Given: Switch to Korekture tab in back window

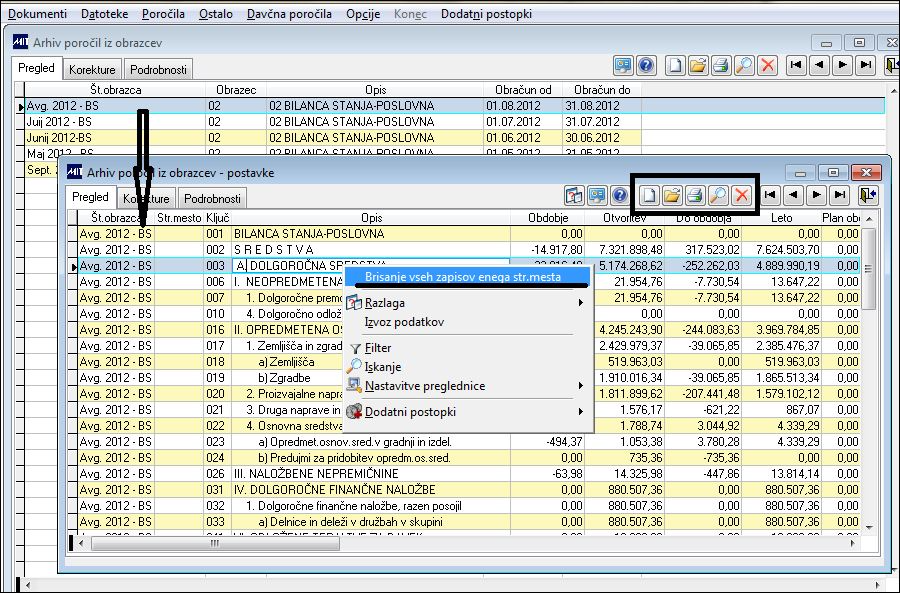Looking at the screenshot, I should (93, 70).
